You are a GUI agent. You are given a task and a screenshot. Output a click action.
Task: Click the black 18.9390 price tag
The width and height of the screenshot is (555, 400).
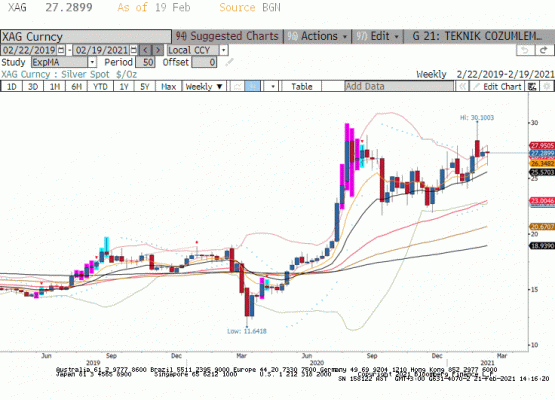[542, 246]
